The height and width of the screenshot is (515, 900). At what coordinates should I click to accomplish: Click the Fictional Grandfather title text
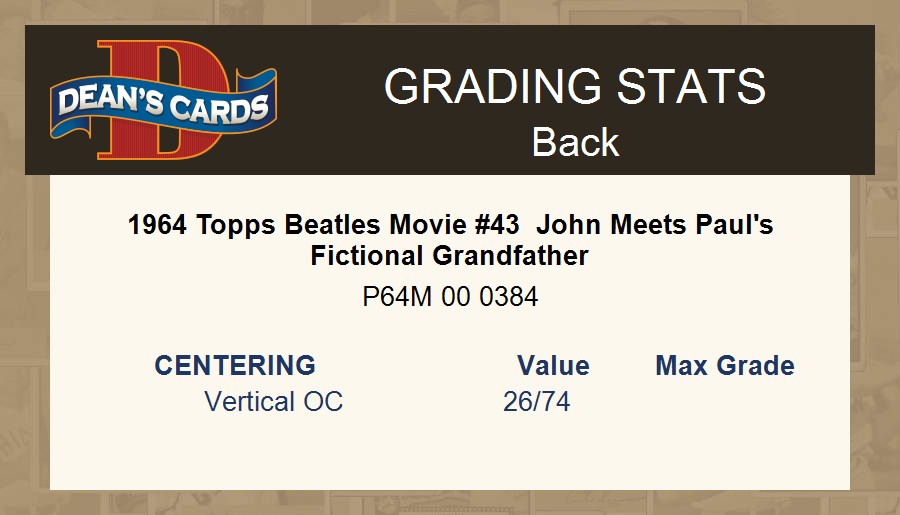coord(450,256)
